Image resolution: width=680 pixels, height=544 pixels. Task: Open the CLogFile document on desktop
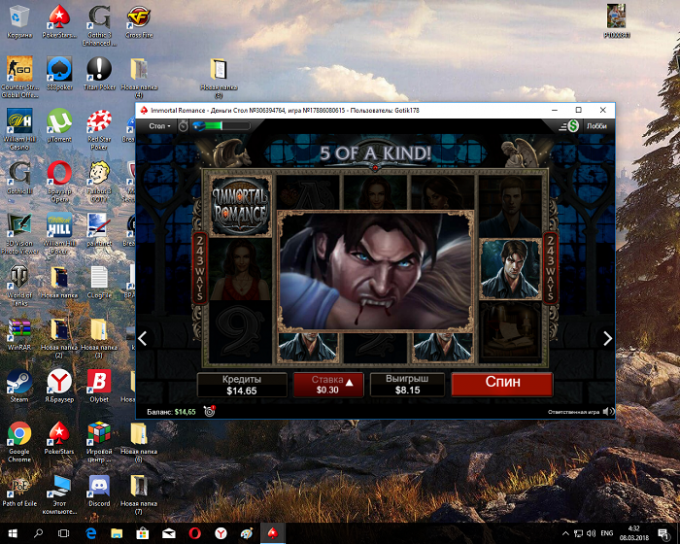pyautogui.click(x=99, y=282)
